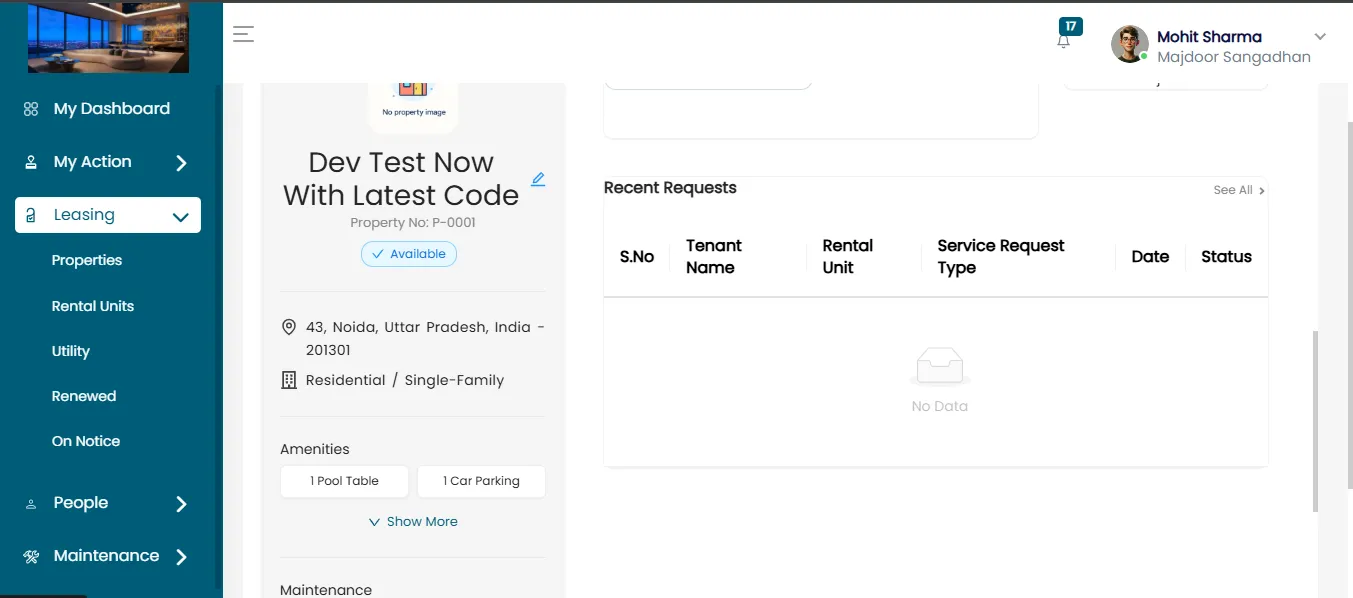The height and width of the screenshot is (598, 1353).
Task: Go to My Dashboard
Action: 112,109
